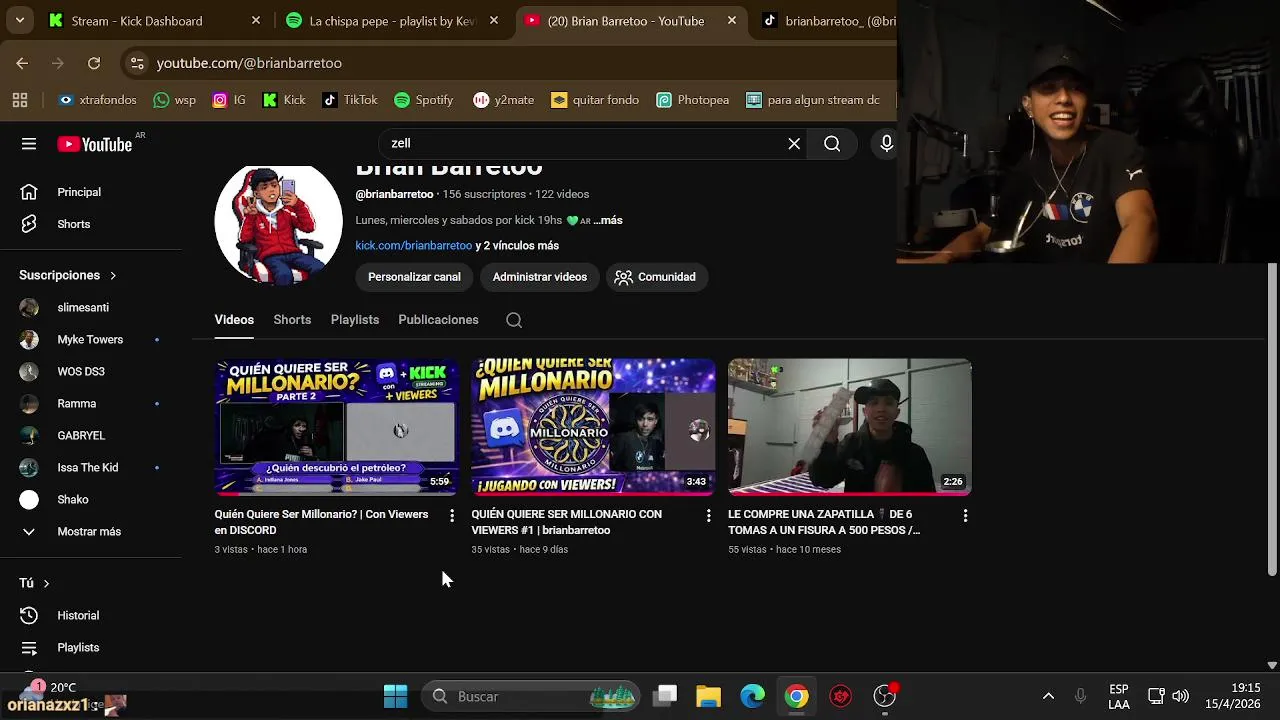Open the Kick bookmark
This screenshot has width=1280, height=720.
[x=284, y=100]
